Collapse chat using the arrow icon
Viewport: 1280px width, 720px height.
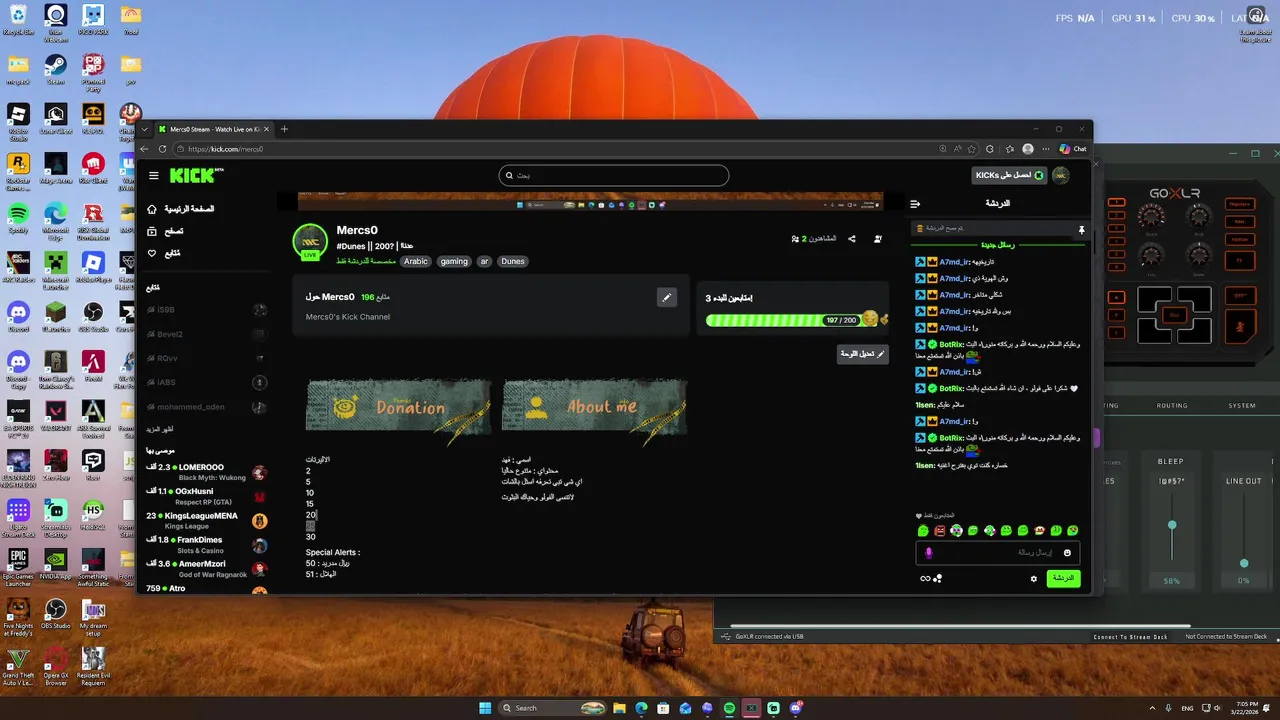pyautogui.click(x=915, y=204)
